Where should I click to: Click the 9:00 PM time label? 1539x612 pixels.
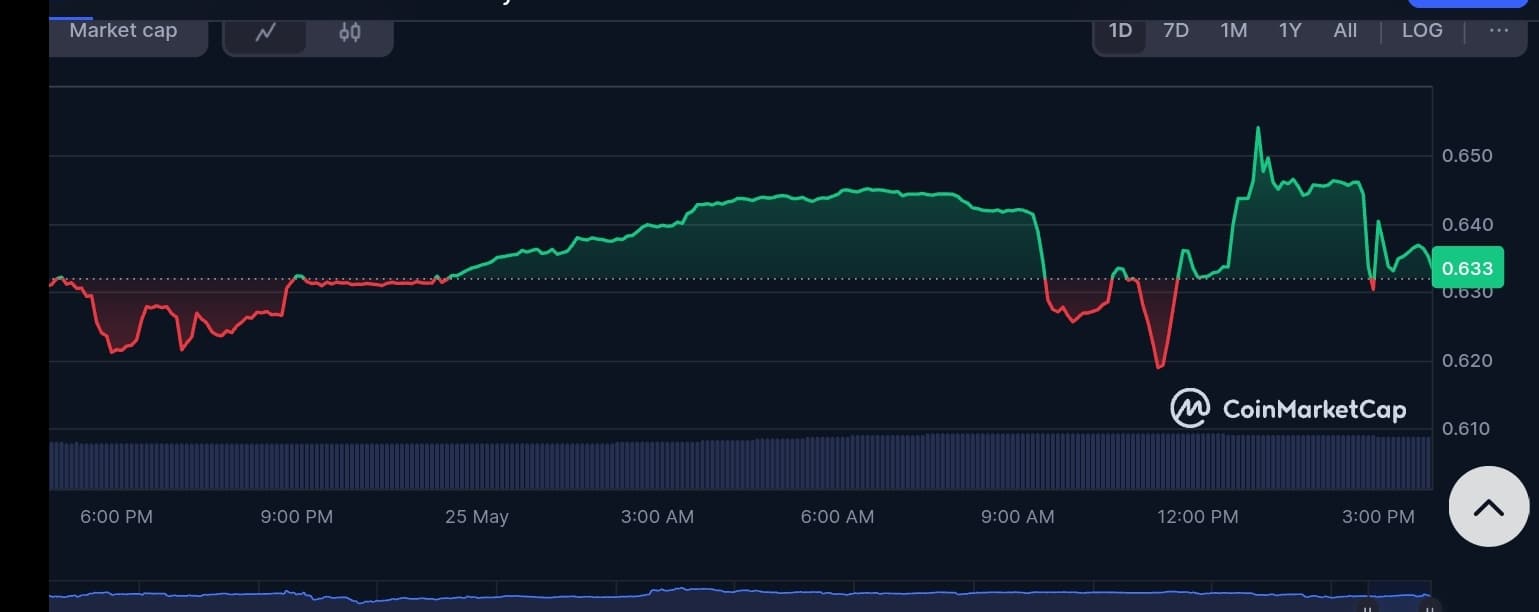coord(297,517)
